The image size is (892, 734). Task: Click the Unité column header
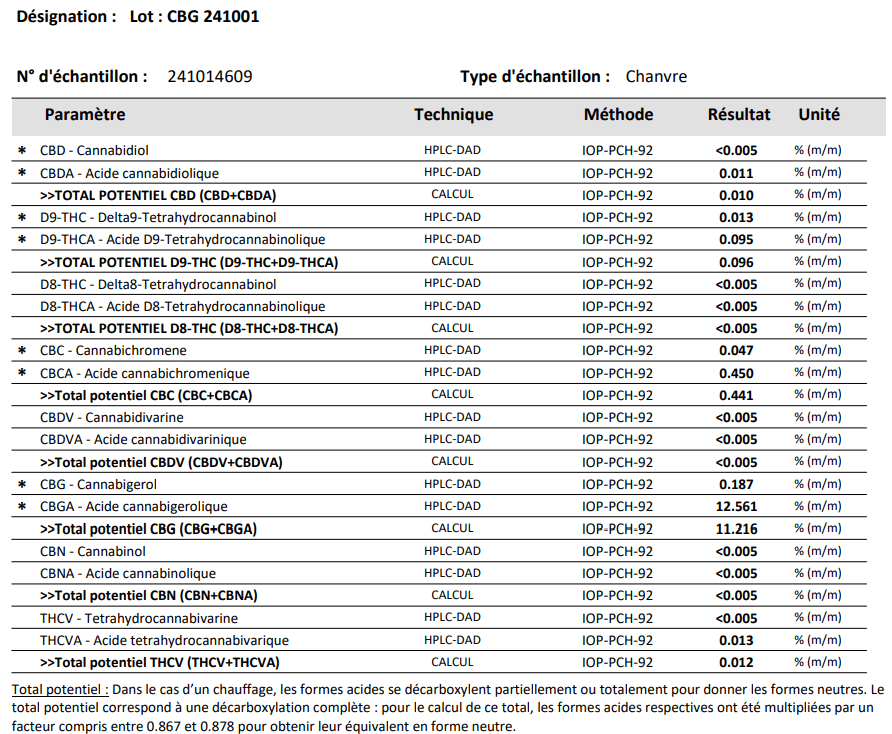tap(818, 115)
